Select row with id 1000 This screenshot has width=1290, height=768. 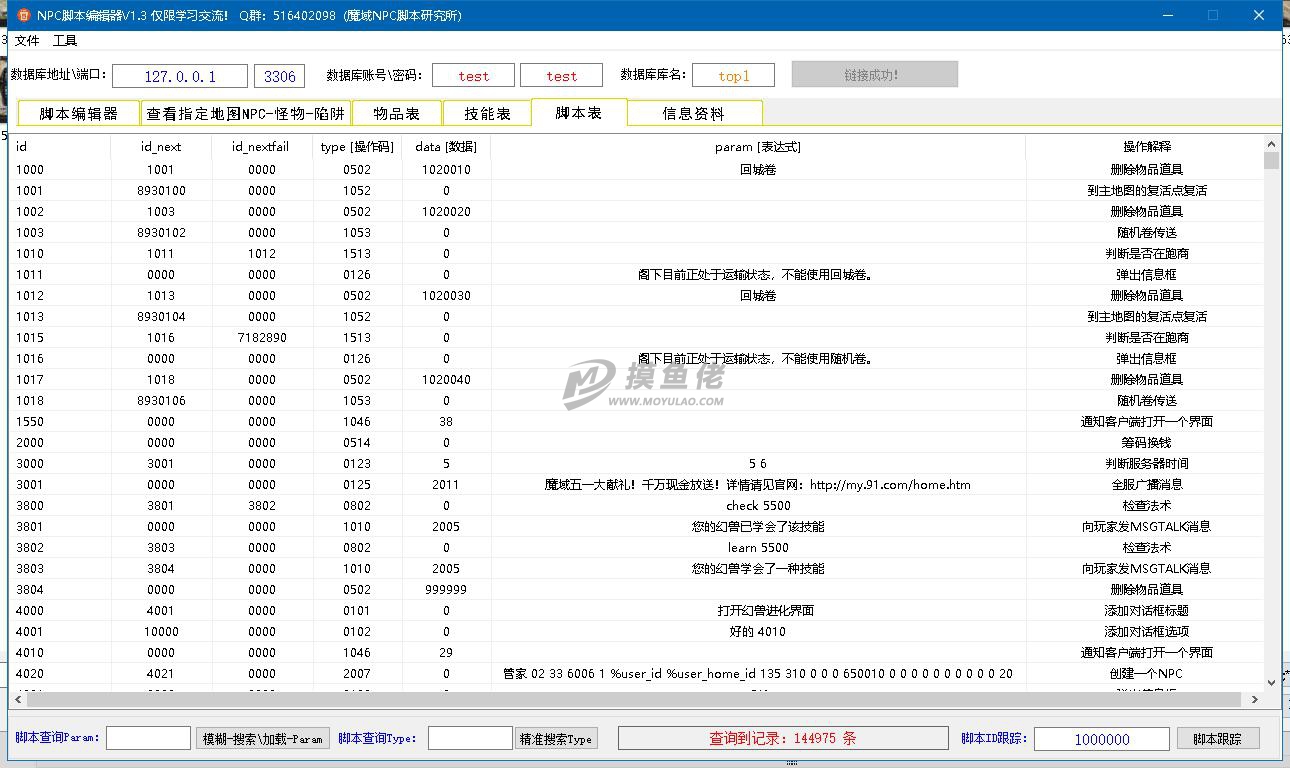click(637, 170)
